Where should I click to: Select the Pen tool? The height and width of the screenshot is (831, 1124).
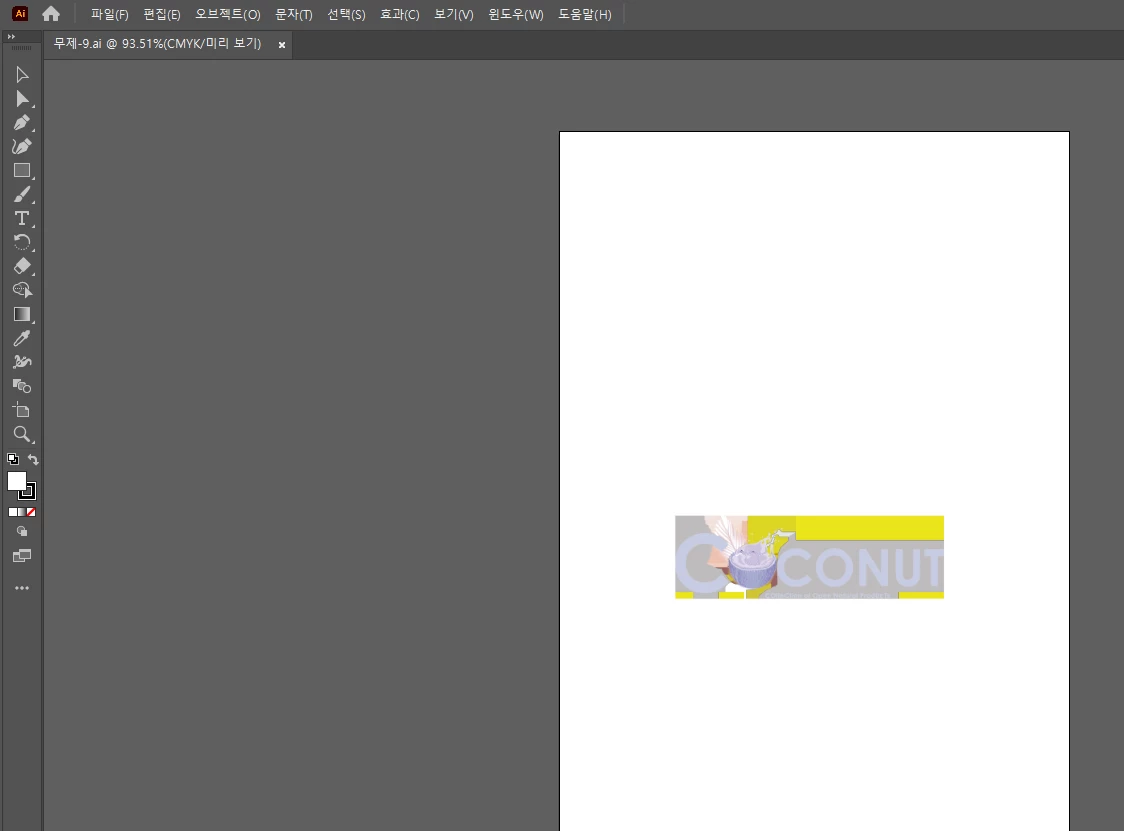(22, 123)
